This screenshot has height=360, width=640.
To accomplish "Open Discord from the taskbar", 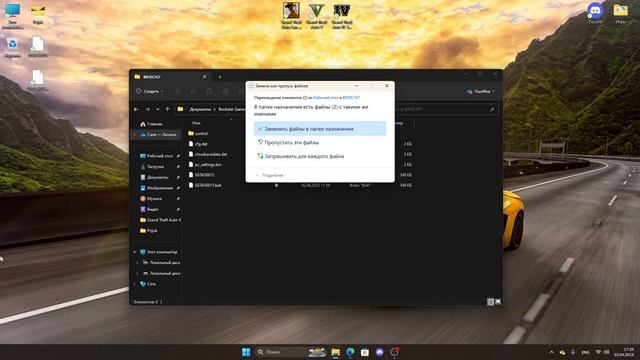I will [x=380, y=352].
